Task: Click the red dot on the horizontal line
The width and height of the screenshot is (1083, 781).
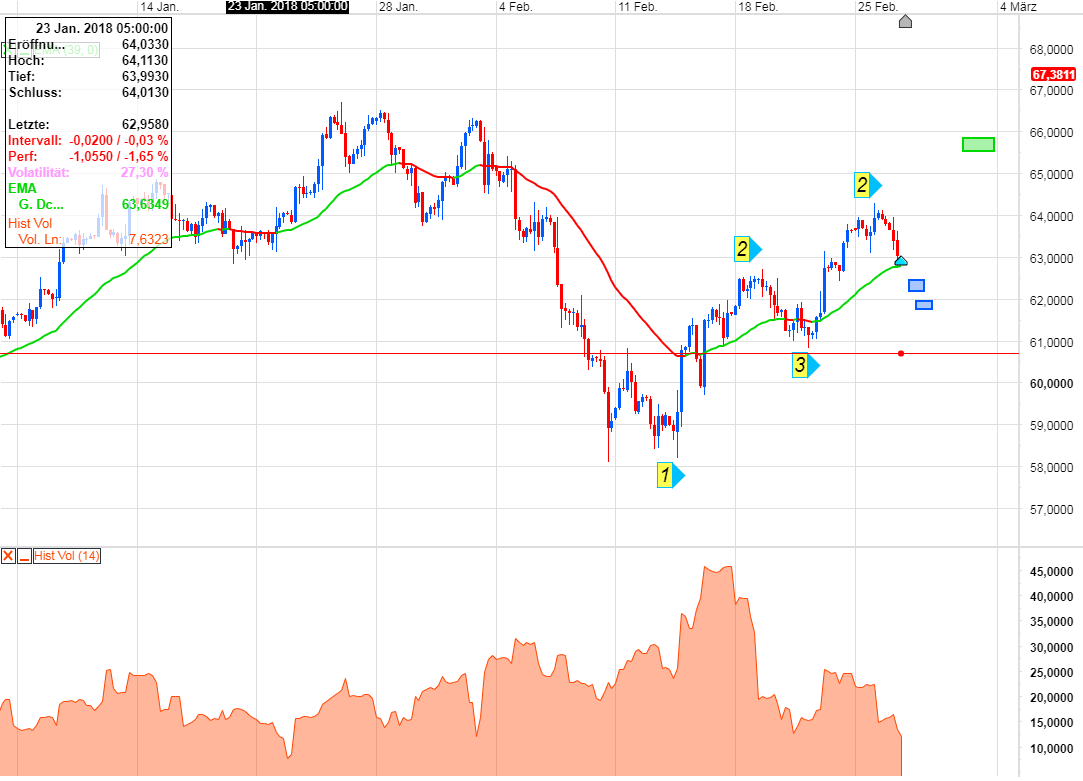Action: 901,353
